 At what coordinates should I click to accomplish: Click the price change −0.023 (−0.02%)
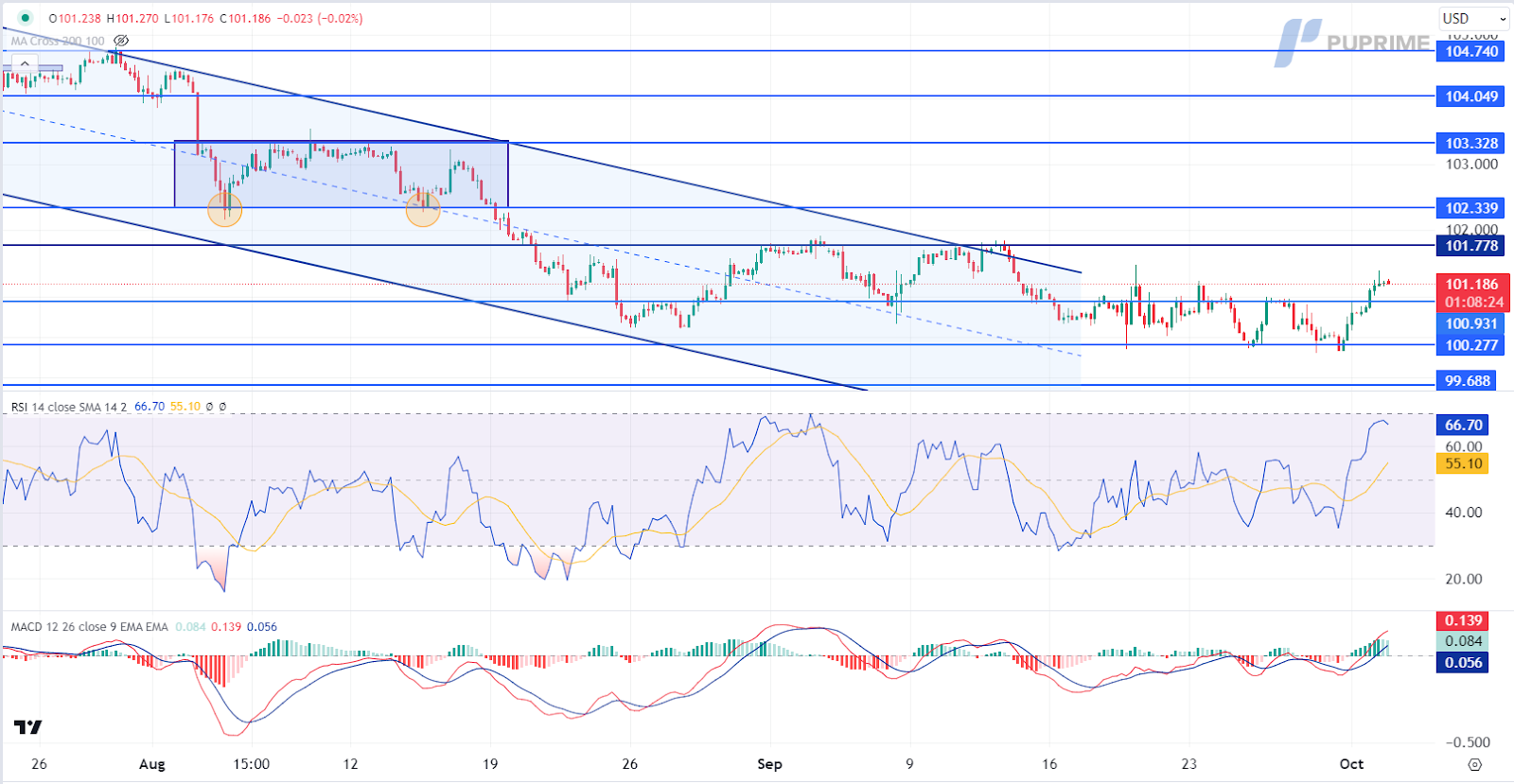(320, 18)
